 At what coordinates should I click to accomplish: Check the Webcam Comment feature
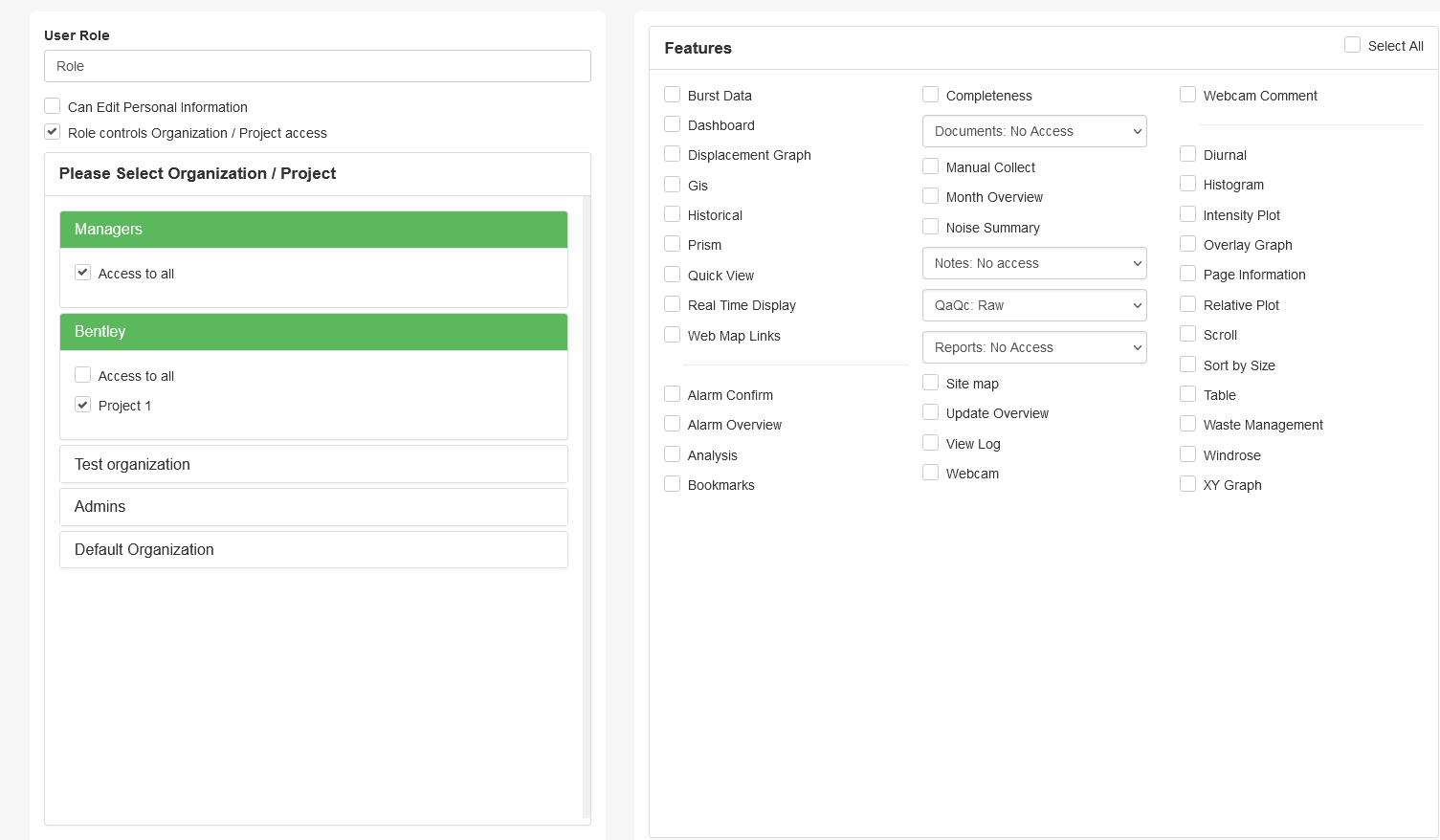point(1188,95)
